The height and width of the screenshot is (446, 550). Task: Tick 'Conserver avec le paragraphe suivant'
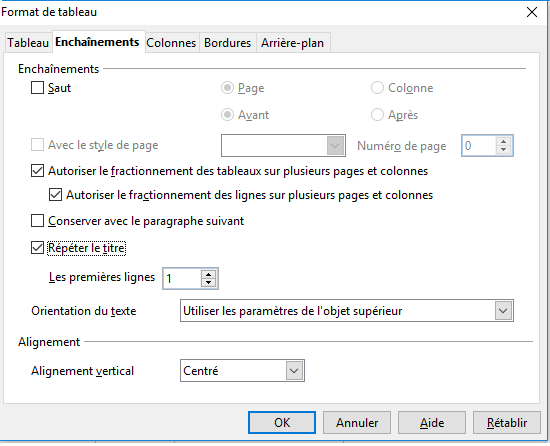point(37,221)
